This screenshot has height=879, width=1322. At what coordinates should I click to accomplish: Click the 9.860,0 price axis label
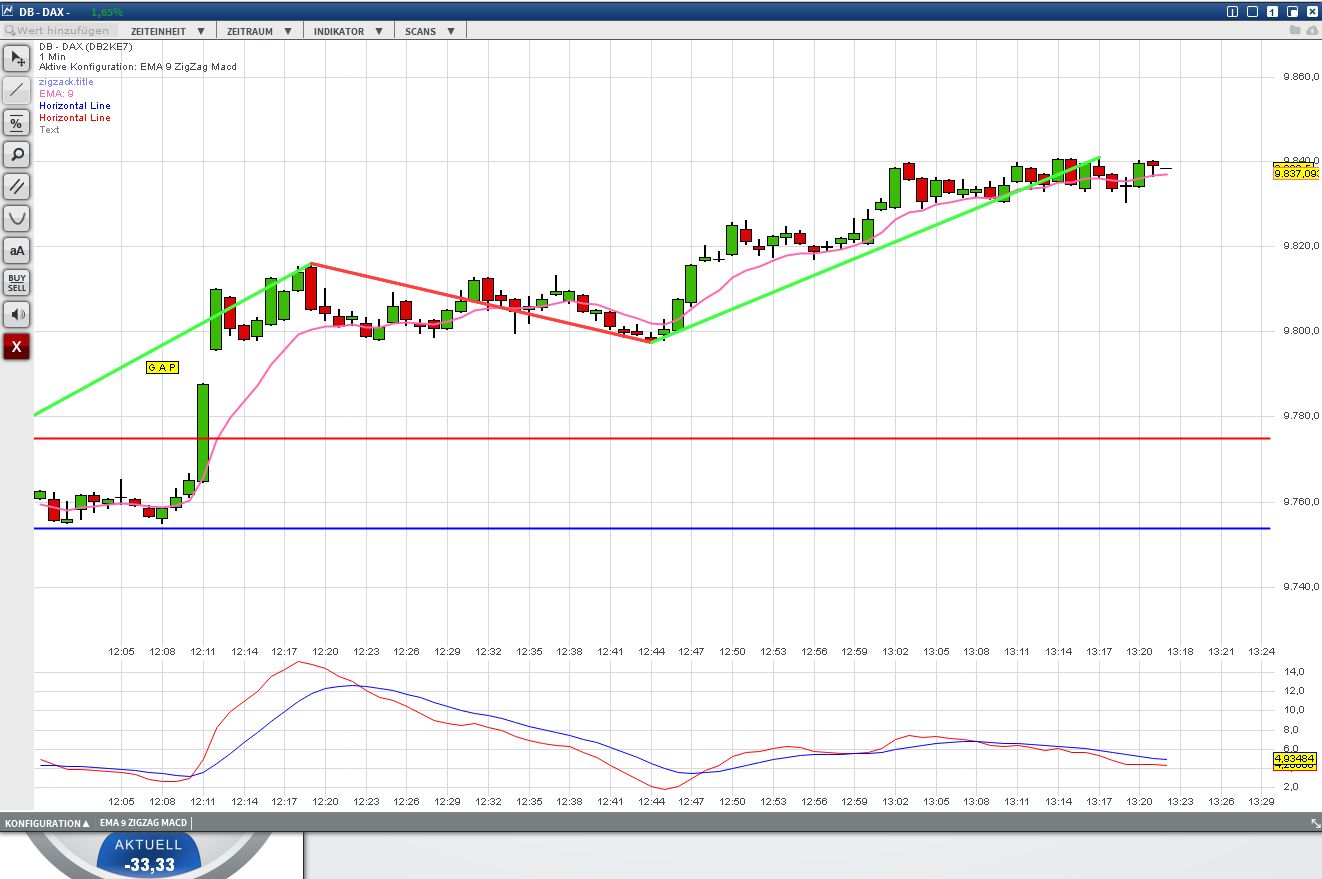[1299, 76]
